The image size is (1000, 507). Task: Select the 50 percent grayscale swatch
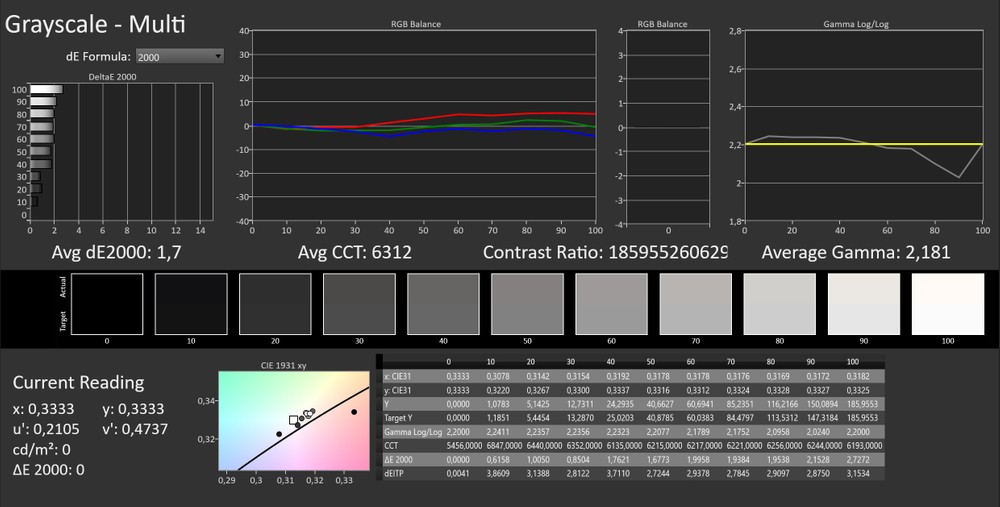[x=525, y=304]
